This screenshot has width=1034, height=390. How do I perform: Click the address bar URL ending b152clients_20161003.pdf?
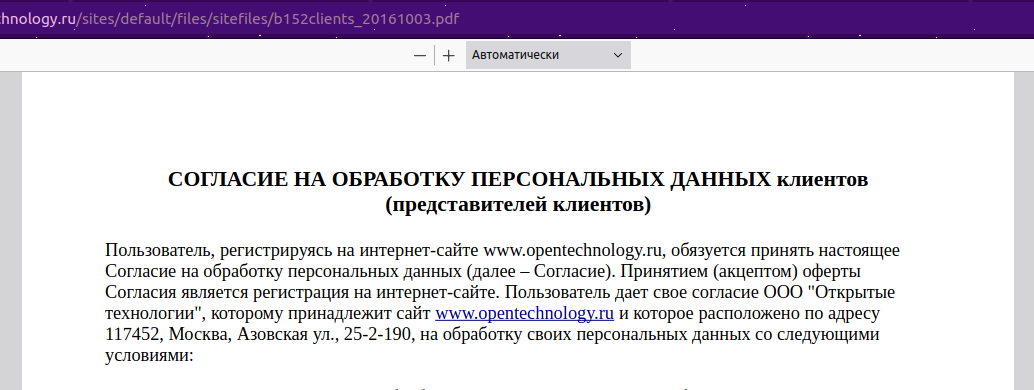[x=229, y=18]
